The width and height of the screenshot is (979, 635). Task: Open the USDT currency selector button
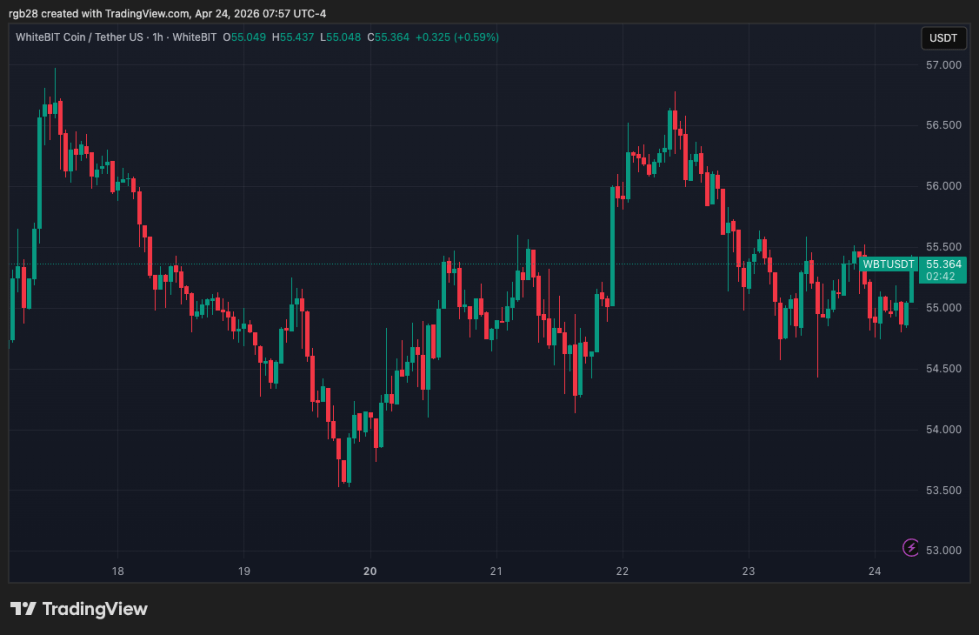click(943, 38)
